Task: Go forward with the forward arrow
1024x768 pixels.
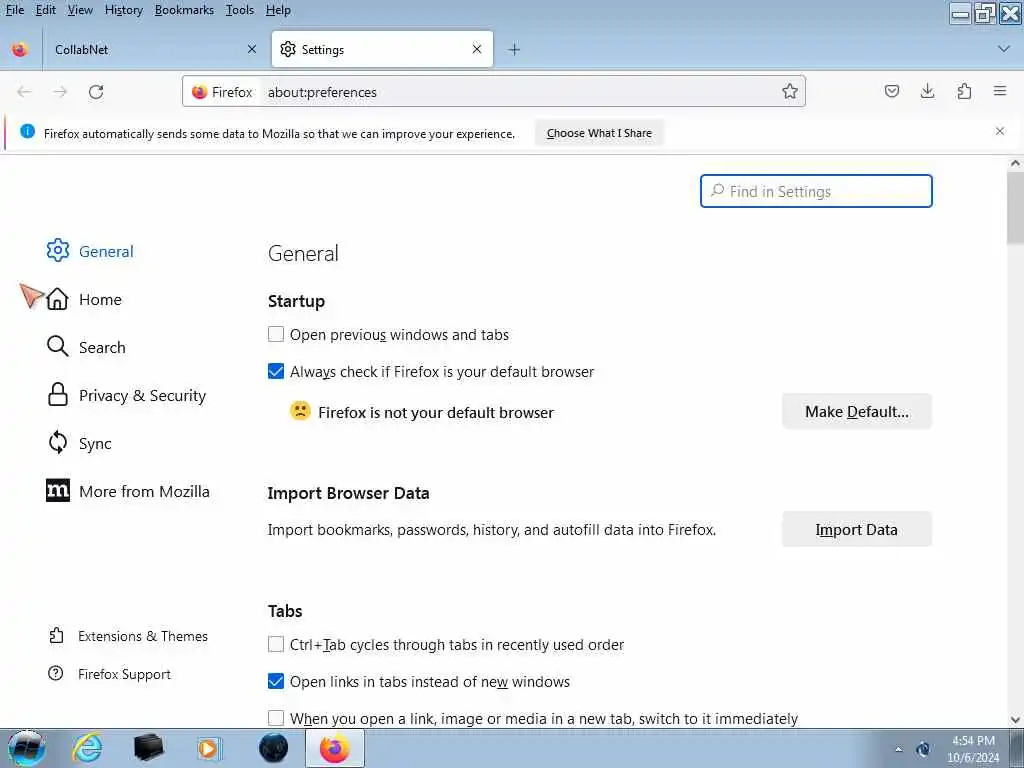Action: pos(60,92)
